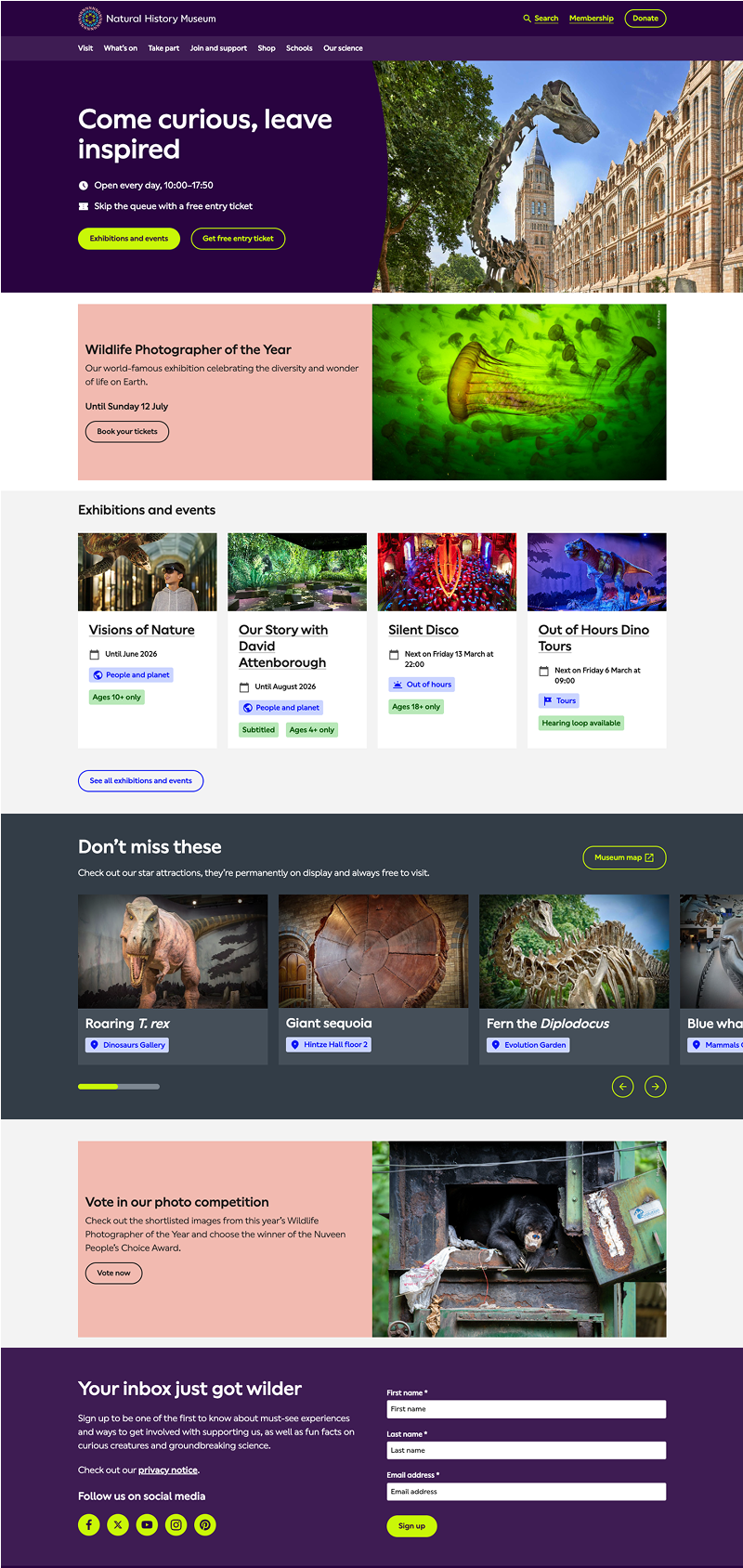
Task: Focus the Last name input field
Action: [527, 1450]
